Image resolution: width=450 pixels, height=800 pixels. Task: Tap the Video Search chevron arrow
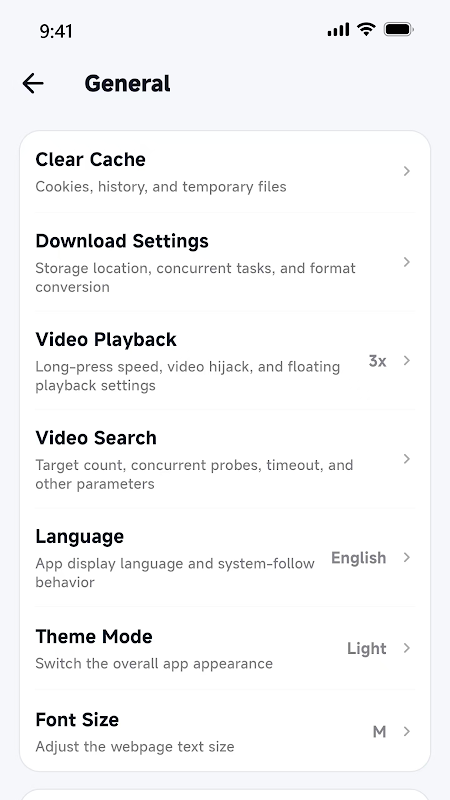point(407,459)
